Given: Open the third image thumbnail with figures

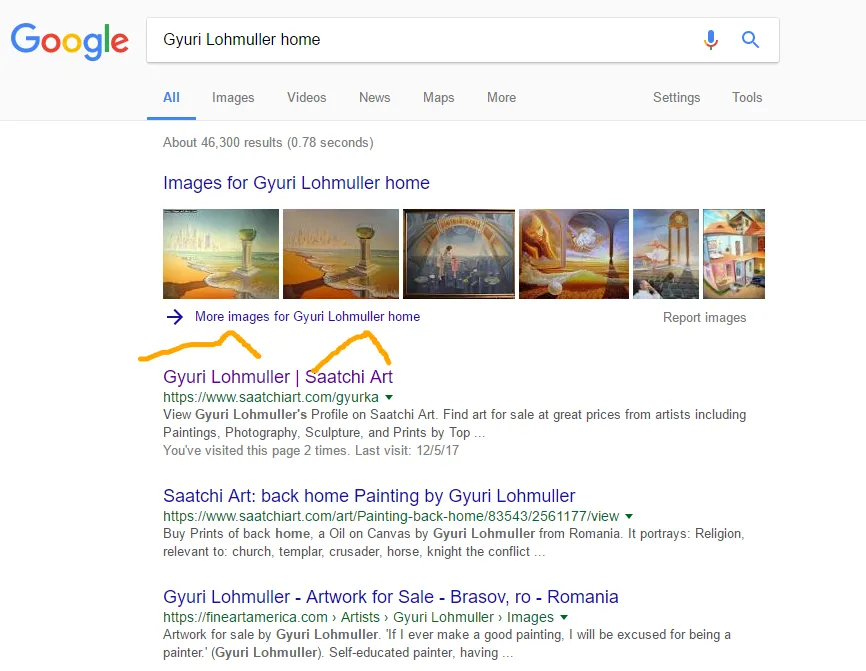Looking at the screenshot, I should point(458,253).
